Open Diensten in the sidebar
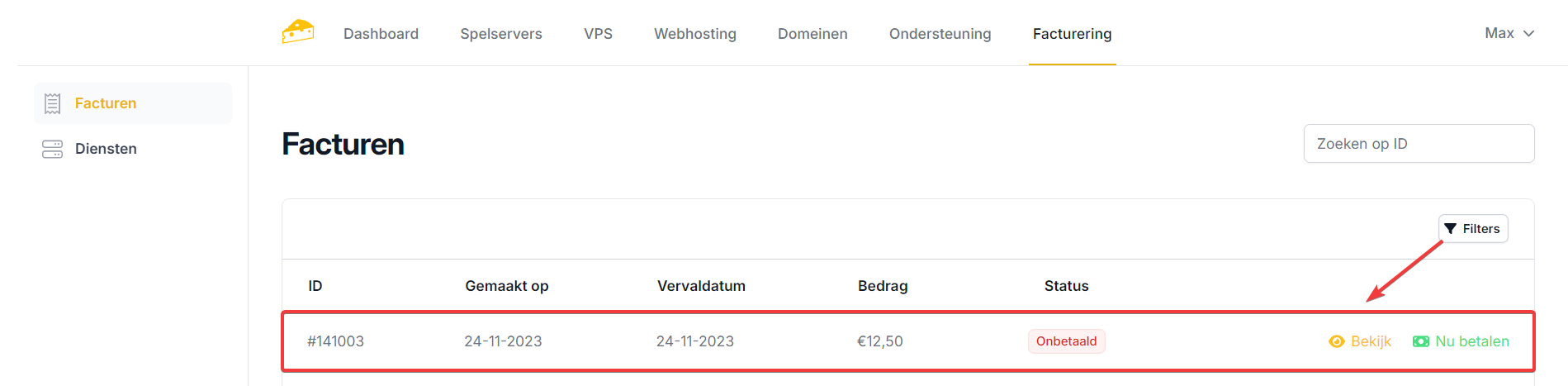Image resolution: width=1568 pixels, height=386 pixels. [106, 149]
